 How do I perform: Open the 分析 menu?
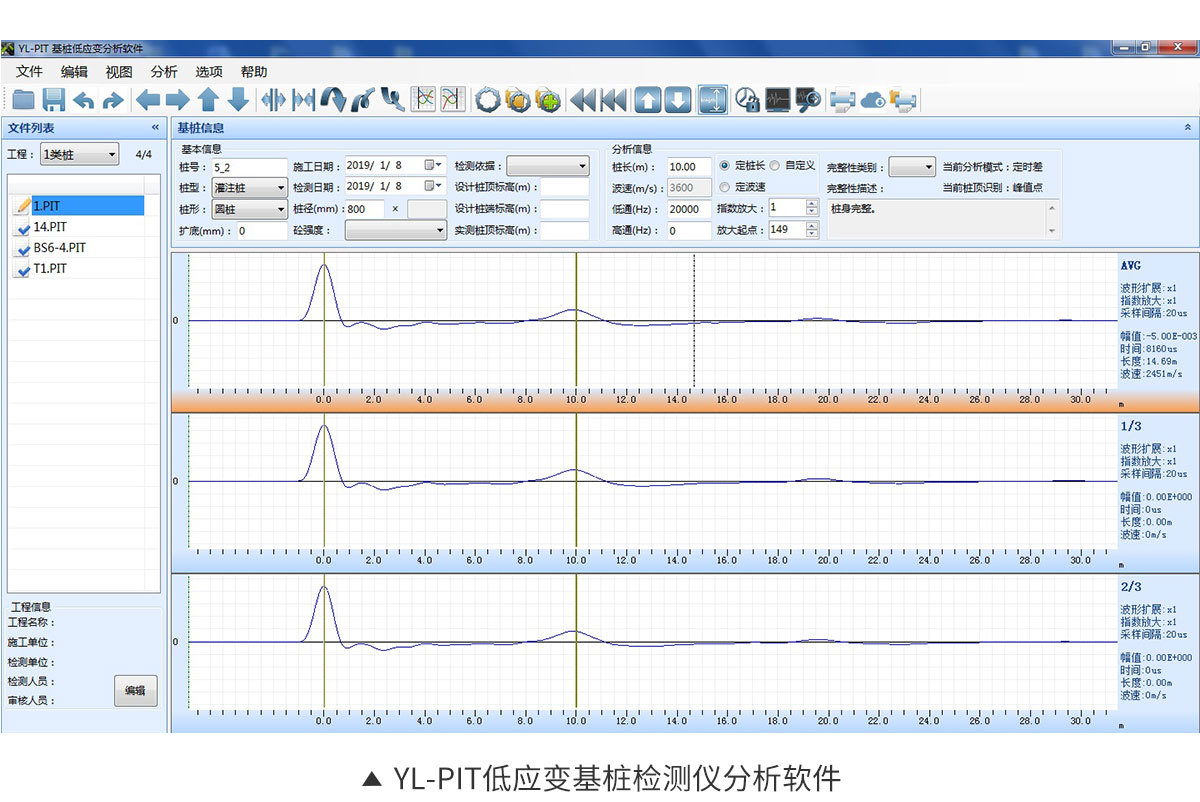164,72
